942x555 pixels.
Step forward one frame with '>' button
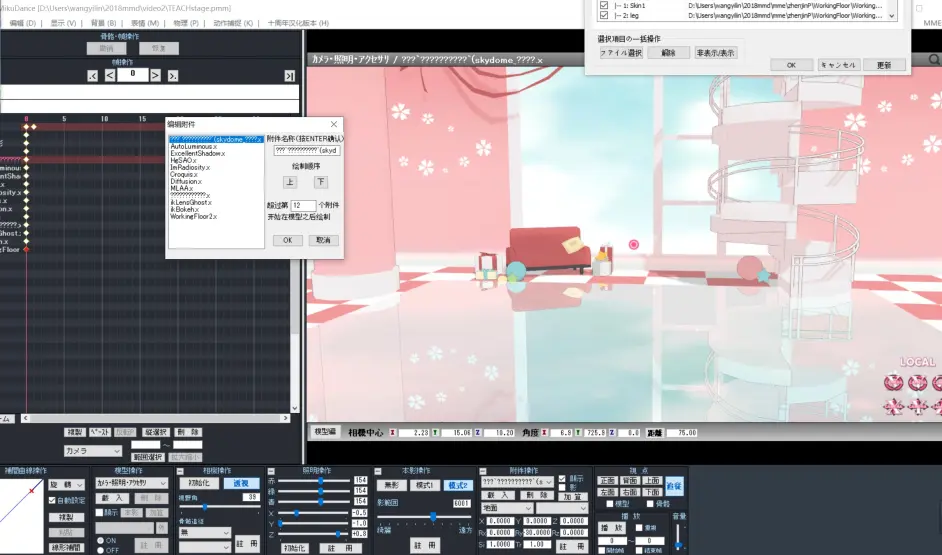155,76
